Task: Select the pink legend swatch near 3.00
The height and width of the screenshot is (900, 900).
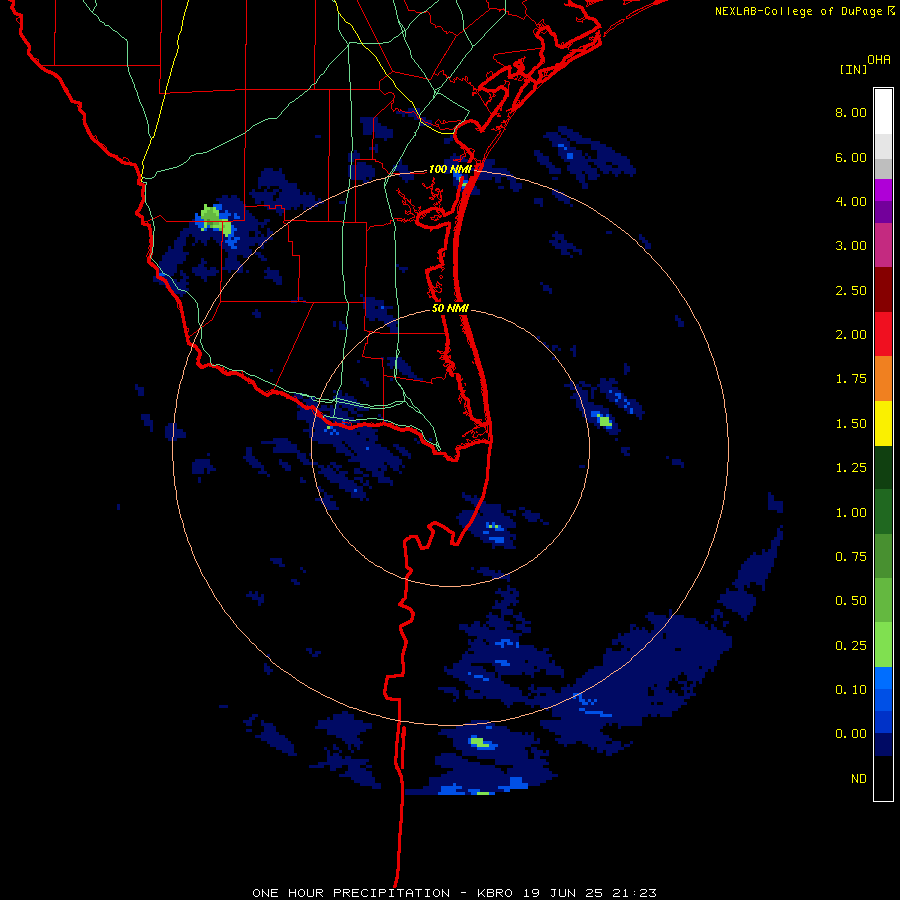Action: [x=883, y=245]
